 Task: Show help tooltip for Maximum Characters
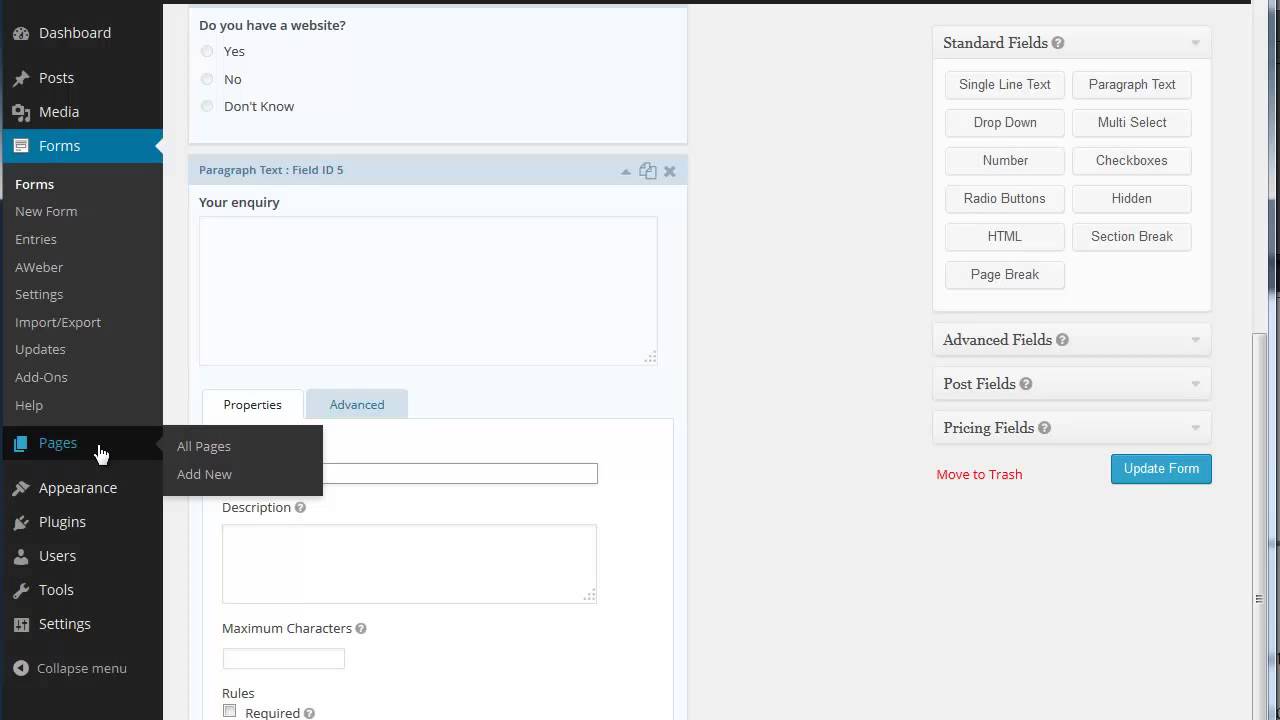point(361,629)
